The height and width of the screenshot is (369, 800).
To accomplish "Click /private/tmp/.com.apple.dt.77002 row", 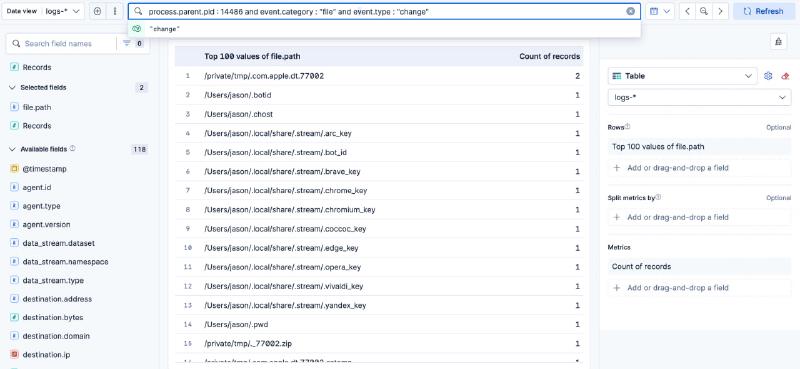I will pos(379,76).
